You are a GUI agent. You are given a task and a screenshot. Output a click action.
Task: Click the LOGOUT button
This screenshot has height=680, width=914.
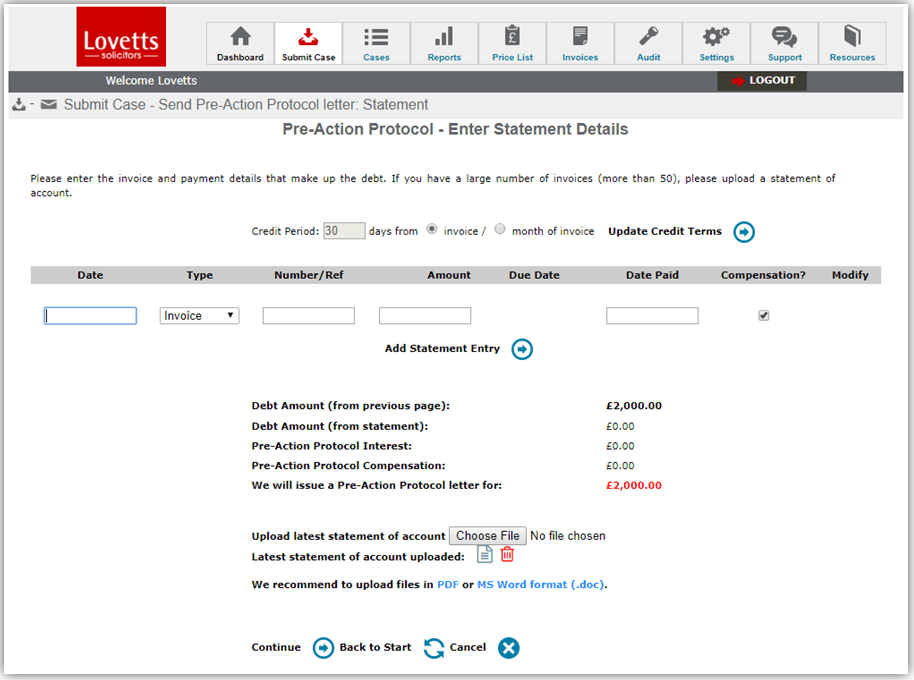(x=762, y=81)
